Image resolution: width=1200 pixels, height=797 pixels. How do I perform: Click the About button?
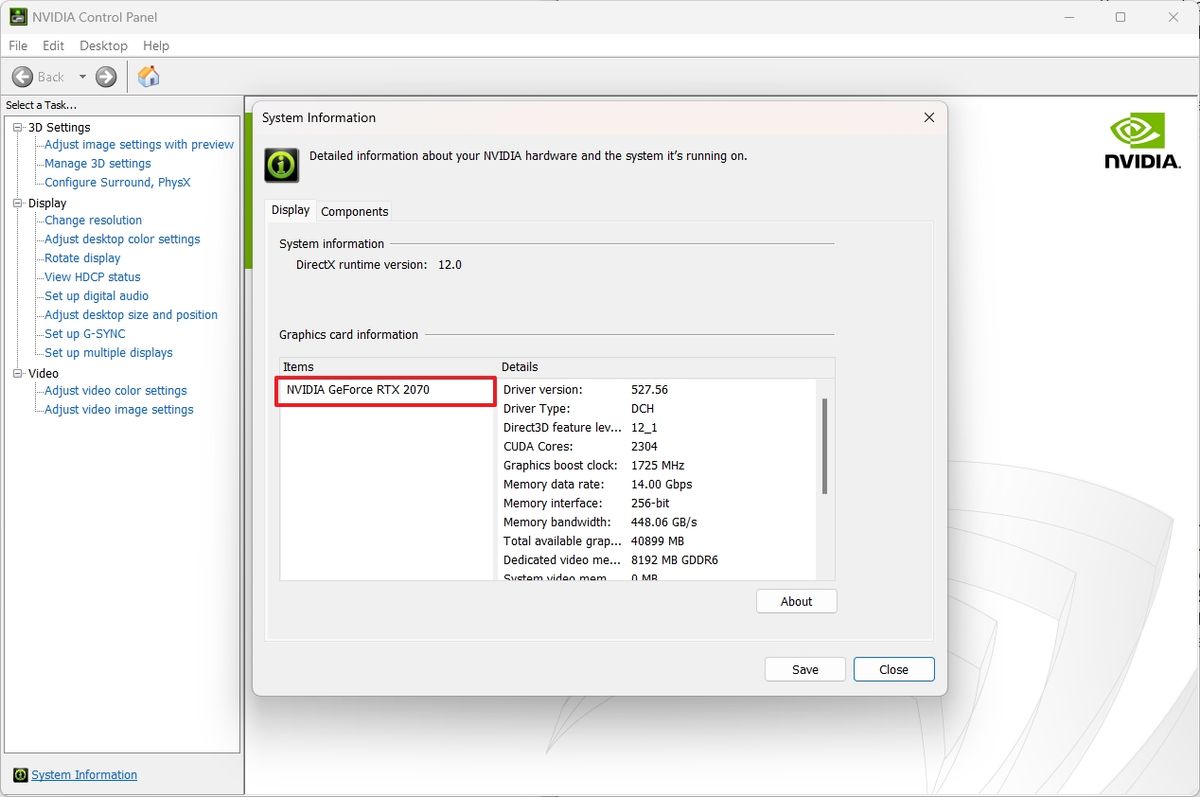pyautogui.click(x=796, y=601)
